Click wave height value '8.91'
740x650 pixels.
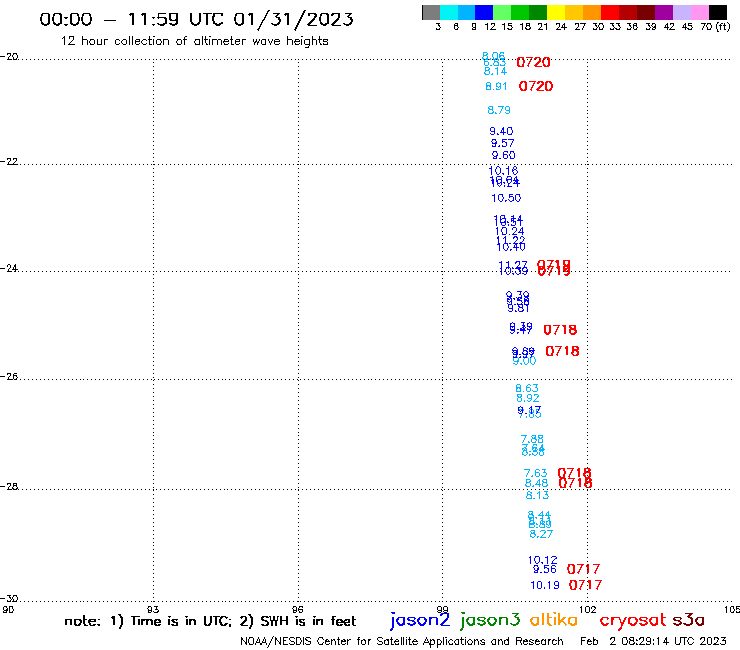coord(496,86)
